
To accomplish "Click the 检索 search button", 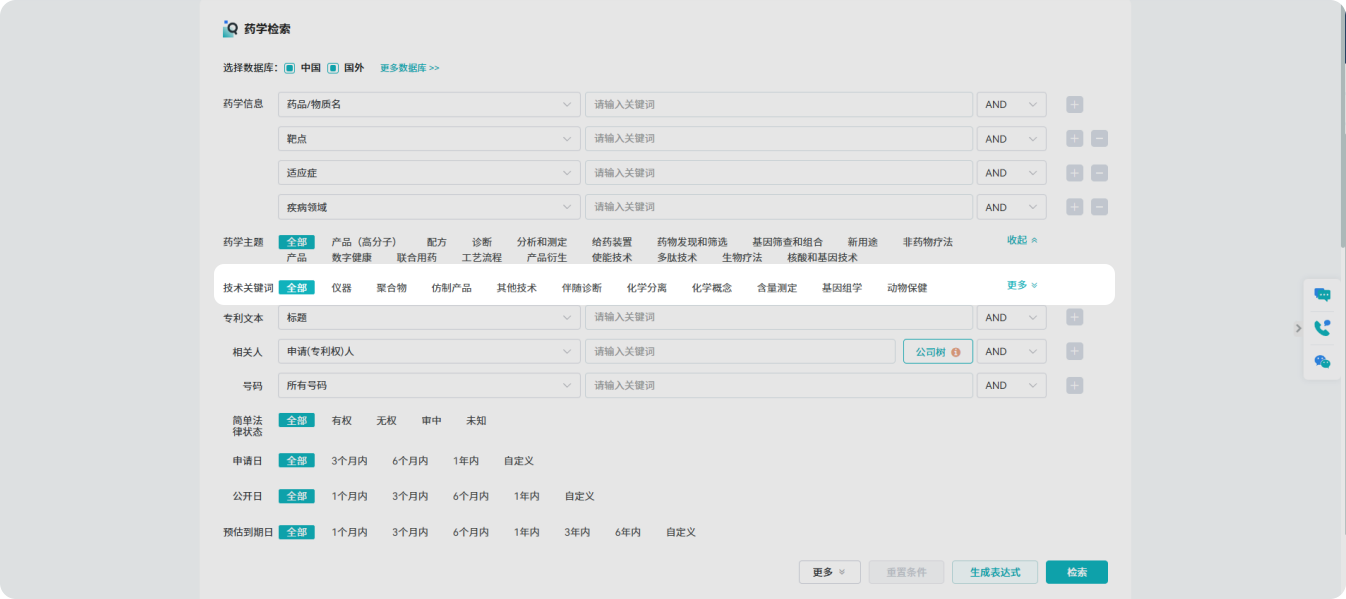I will click(1077, 572).
